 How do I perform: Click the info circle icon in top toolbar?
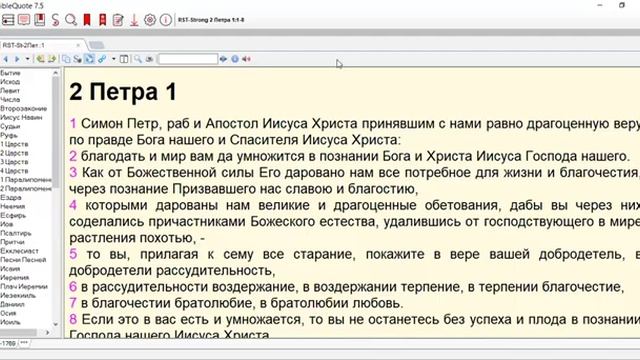pyautogui.click(x=165, y=20)
